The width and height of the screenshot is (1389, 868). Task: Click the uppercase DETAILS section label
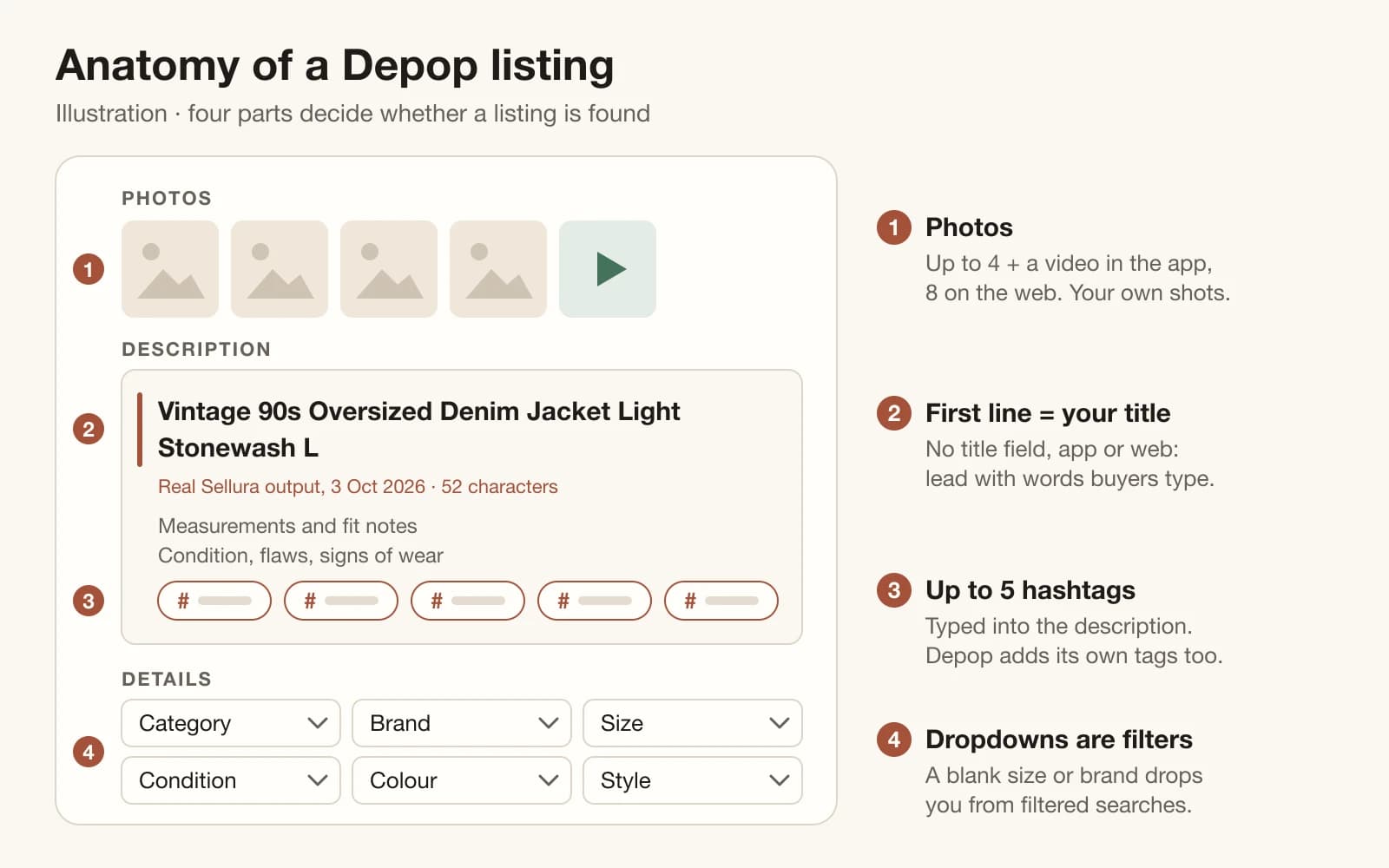(167, 679)
